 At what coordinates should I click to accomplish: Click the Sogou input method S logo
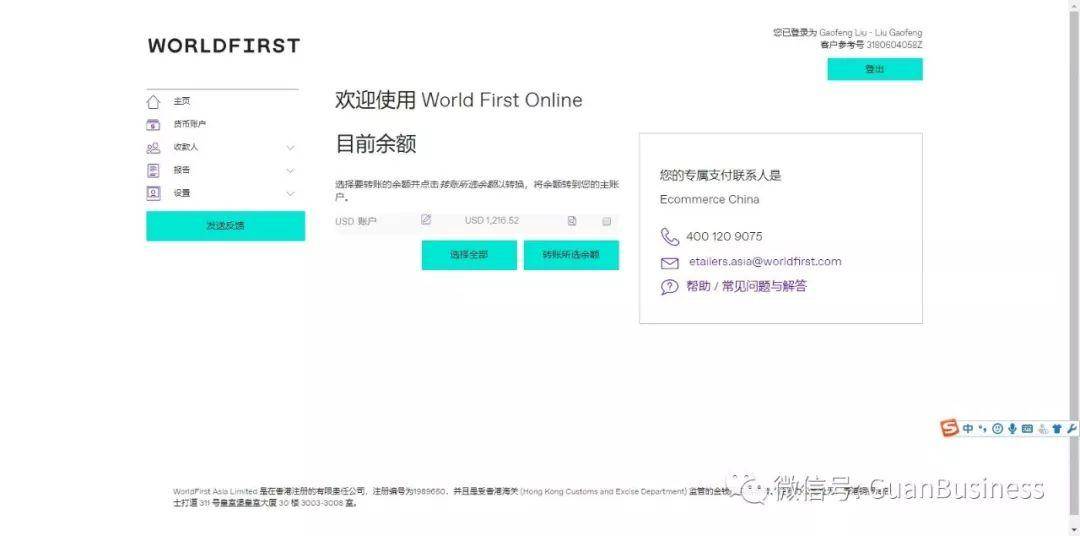[950, 428]
